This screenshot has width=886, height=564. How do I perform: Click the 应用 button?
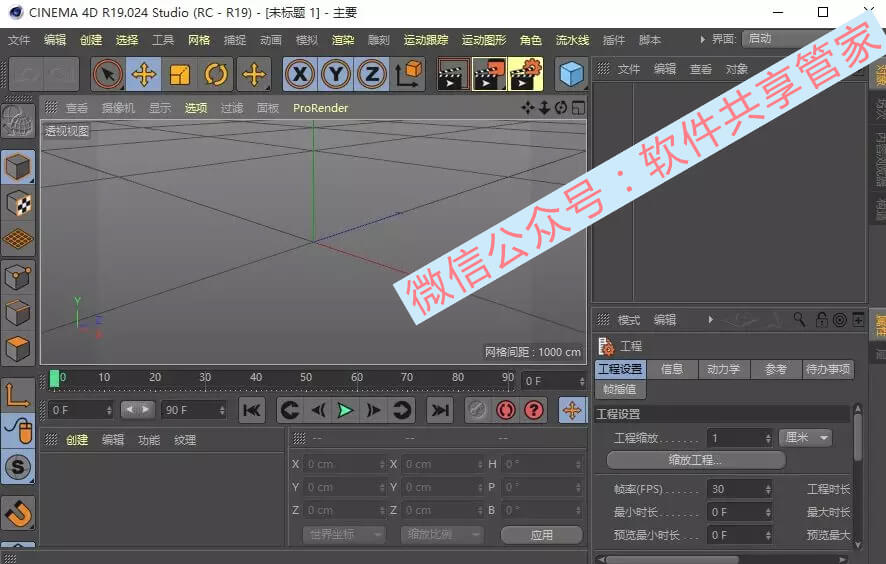coord(541,535)
